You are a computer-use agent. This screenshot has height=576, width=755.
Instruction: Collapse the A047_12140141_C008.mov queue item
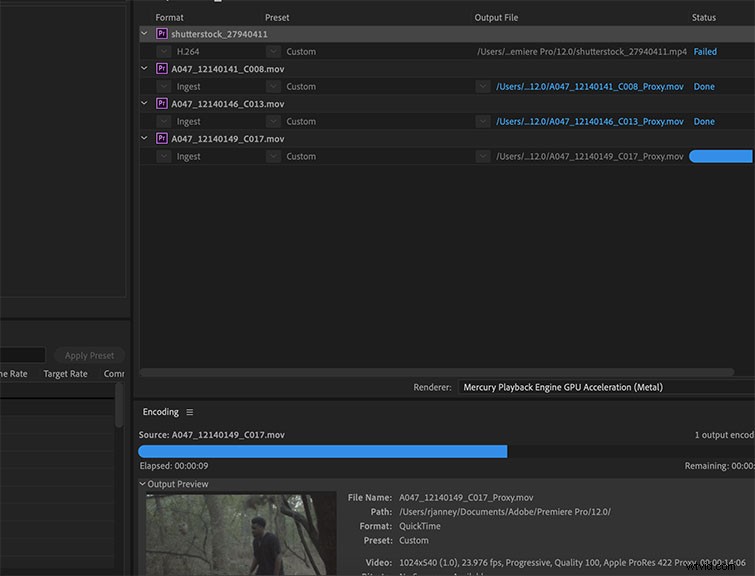[144, 68]
